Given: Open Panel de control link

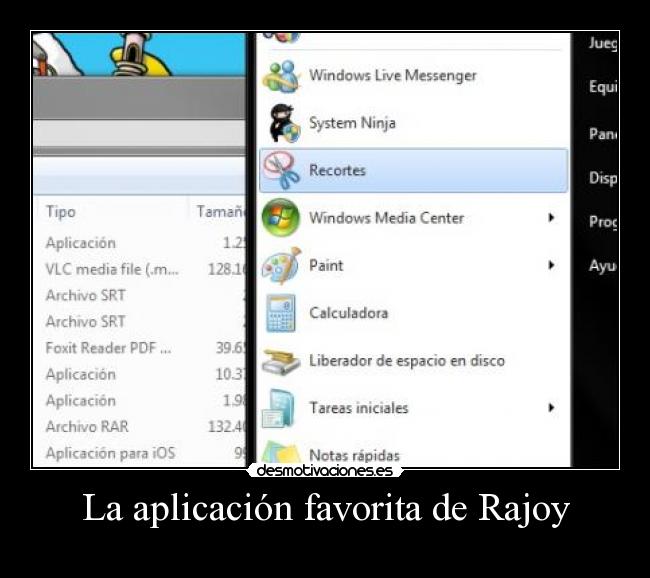Looking at the screenshot, I should coord(603,134).
